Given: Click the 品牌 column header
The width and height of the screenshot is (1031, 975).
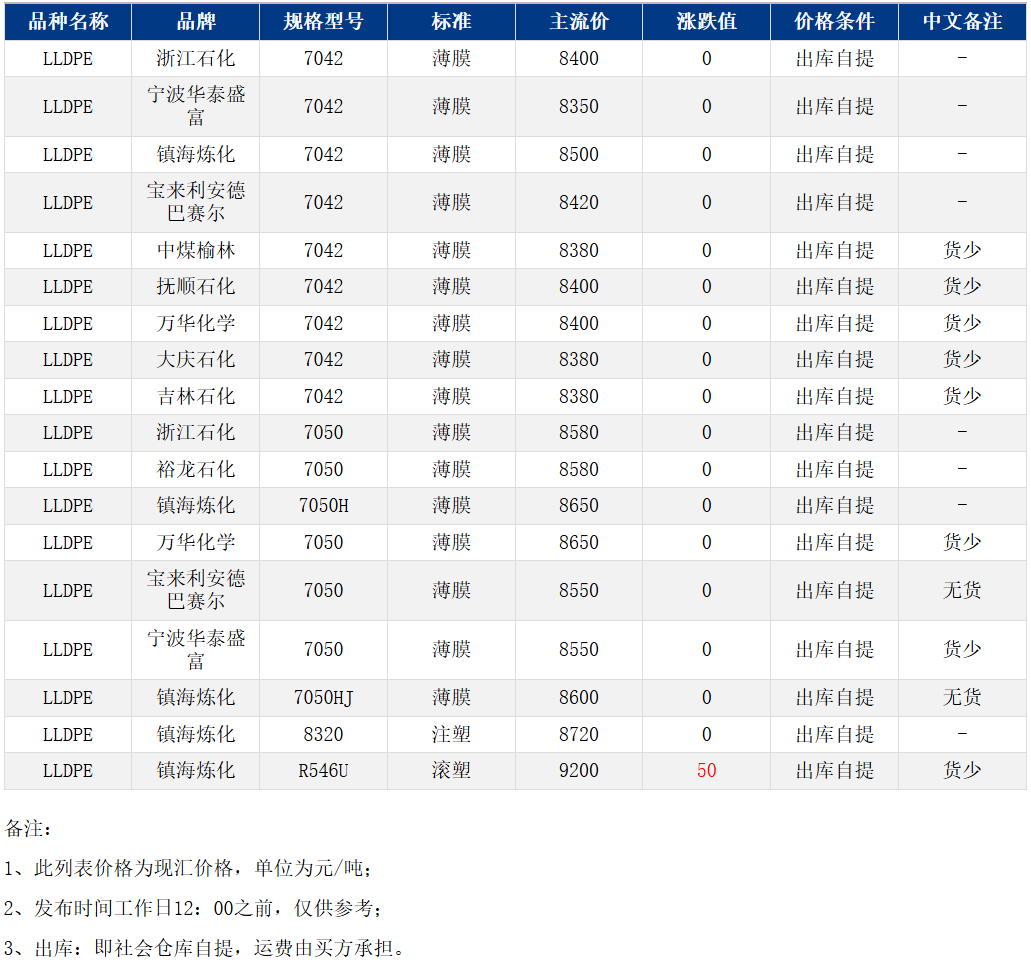Looking at the screenshot, I should tap(196, 22).
